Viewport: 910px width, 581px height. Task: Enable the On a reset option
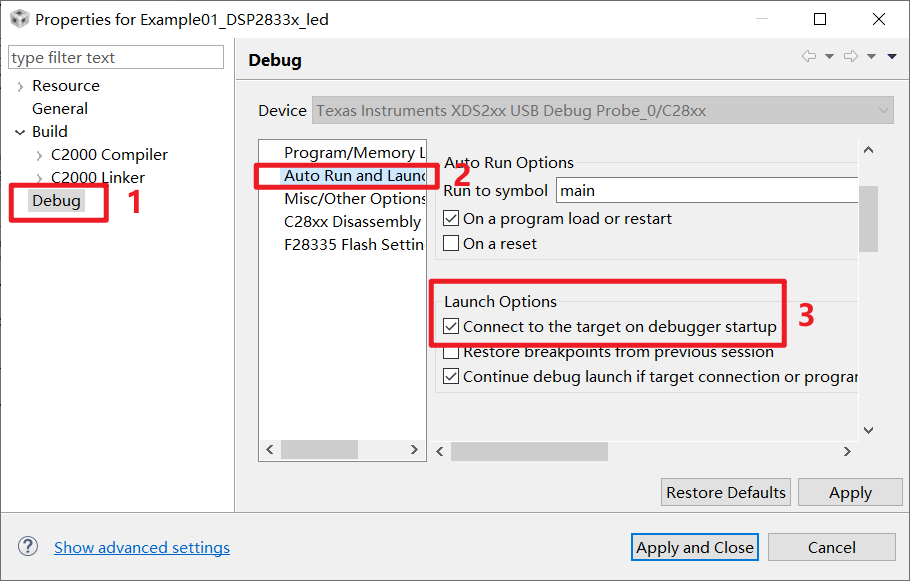[x=449, y=241]
